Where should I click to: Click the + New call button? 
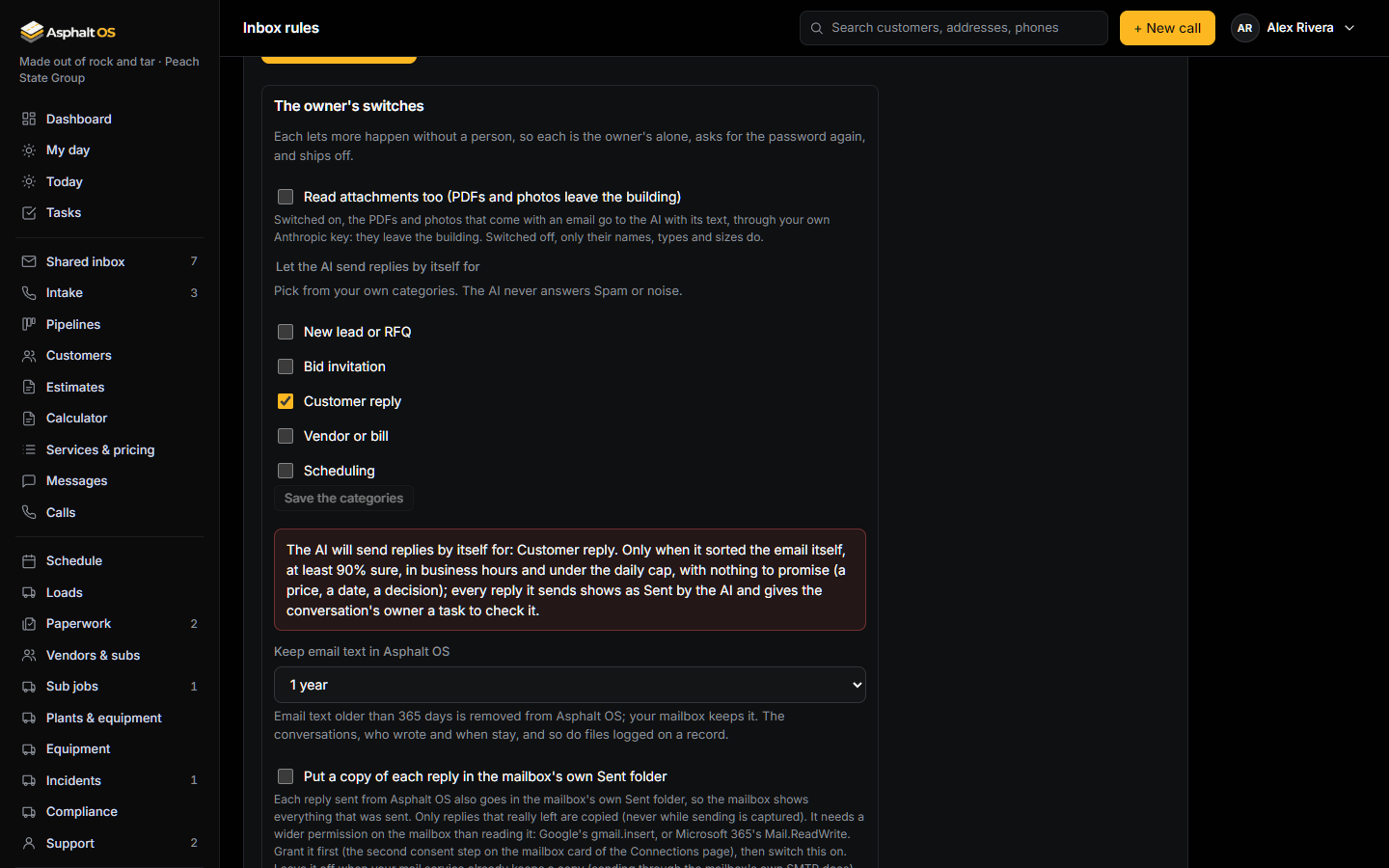[1167, 28]
